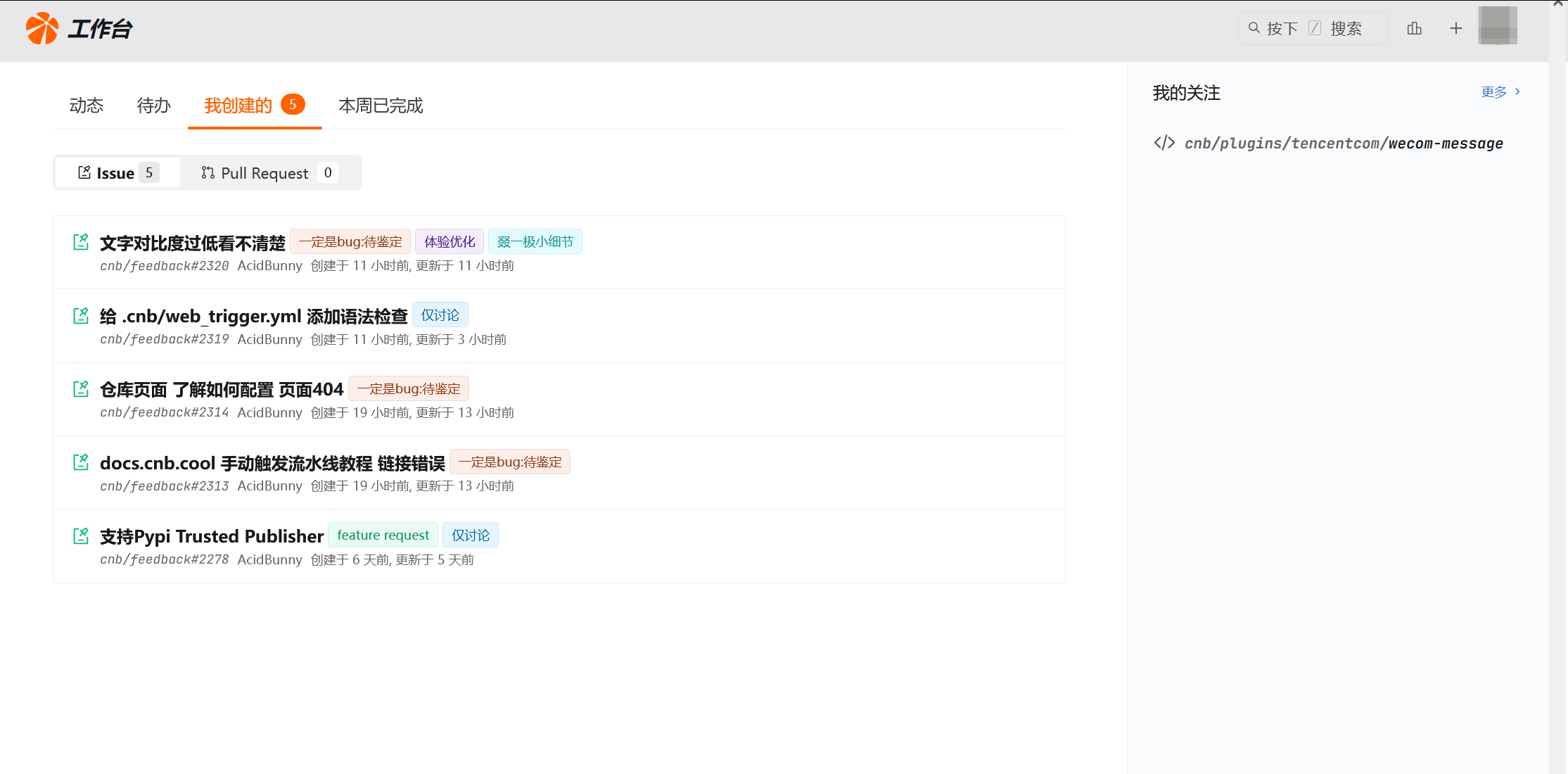Switch to the 待办 tab
The width and height of the screenshot is (1568, 774).
click(x=153, y=106)
